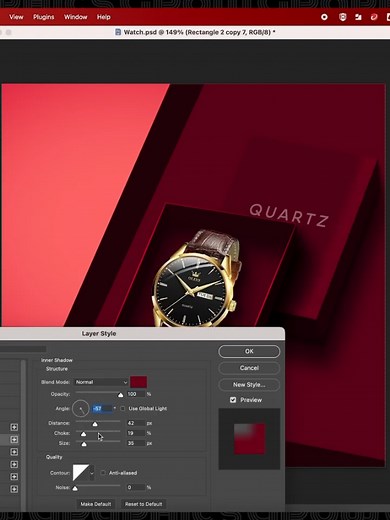
Task: Click the screen record icon in menu bar
Action: (324, 17)
